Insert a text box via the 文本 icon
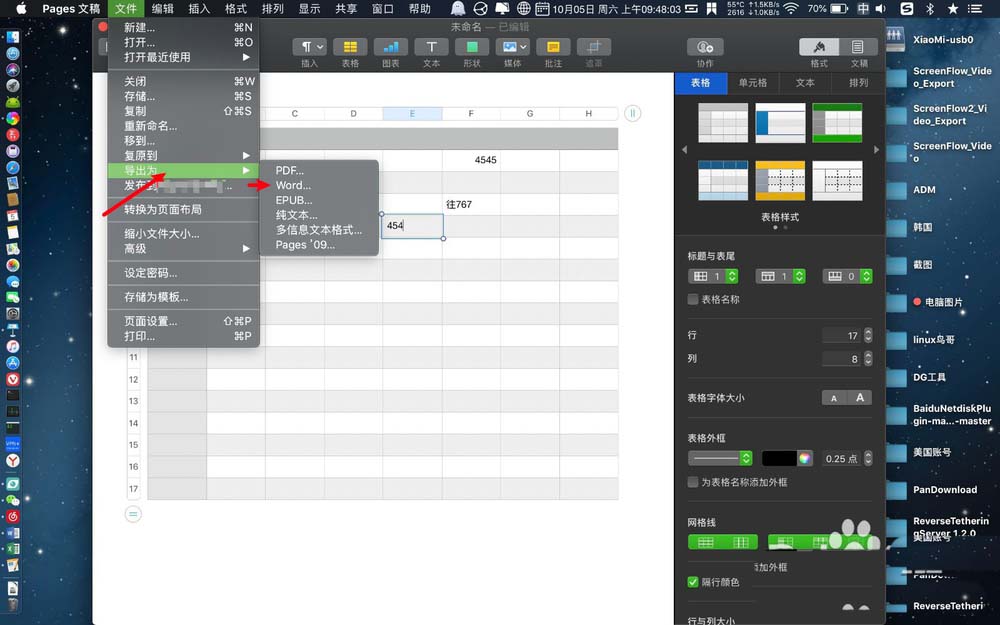The image size is (1000, 625). tap(431, 46)
